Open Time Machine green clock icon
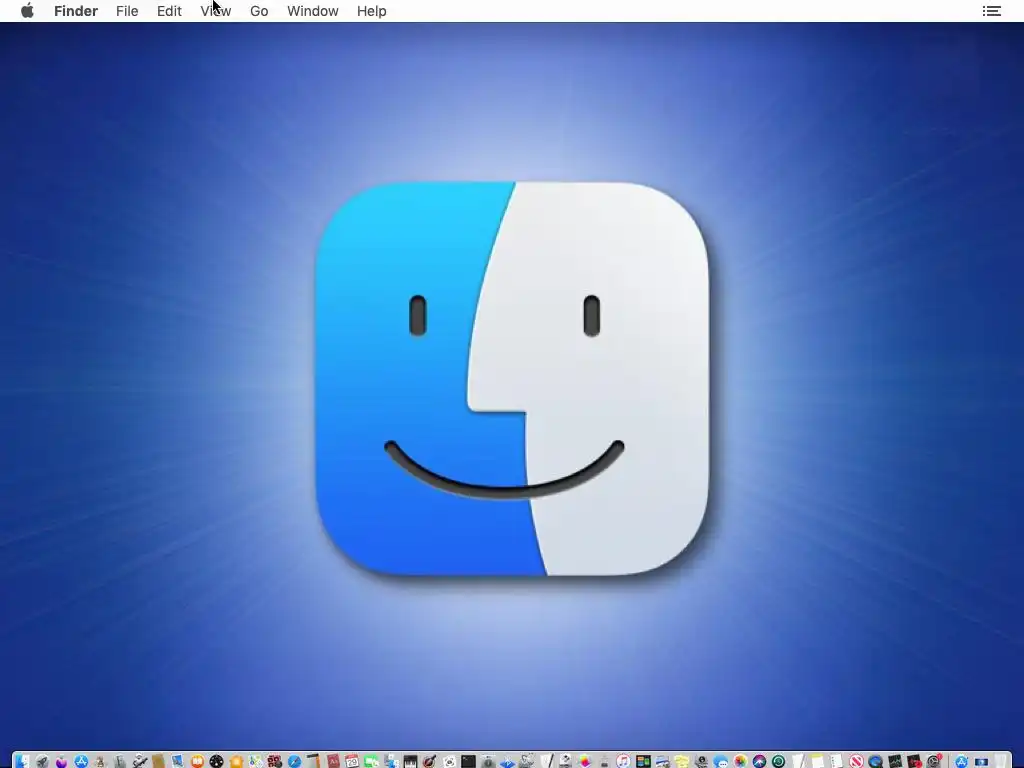 click(778, 761)
